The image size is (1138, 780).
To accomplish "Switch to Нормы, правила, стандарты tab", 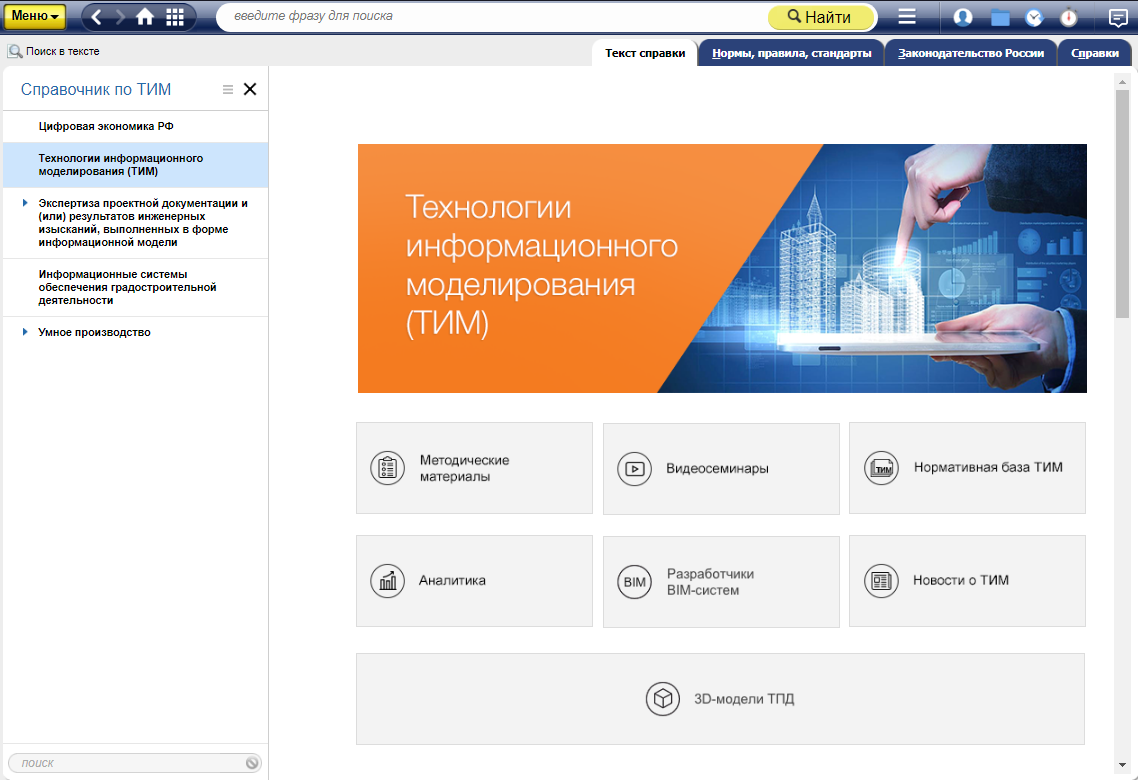I will pyautogui.click(x=791, y=54).
